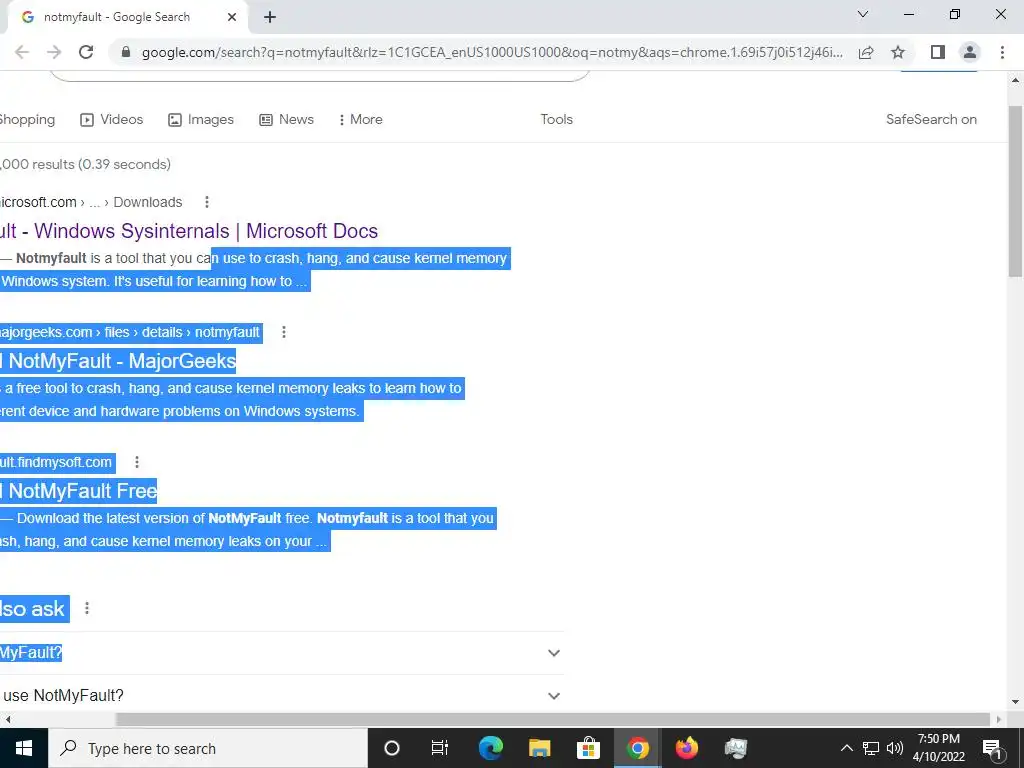Open network status tray icon

[x=871, y=748]
